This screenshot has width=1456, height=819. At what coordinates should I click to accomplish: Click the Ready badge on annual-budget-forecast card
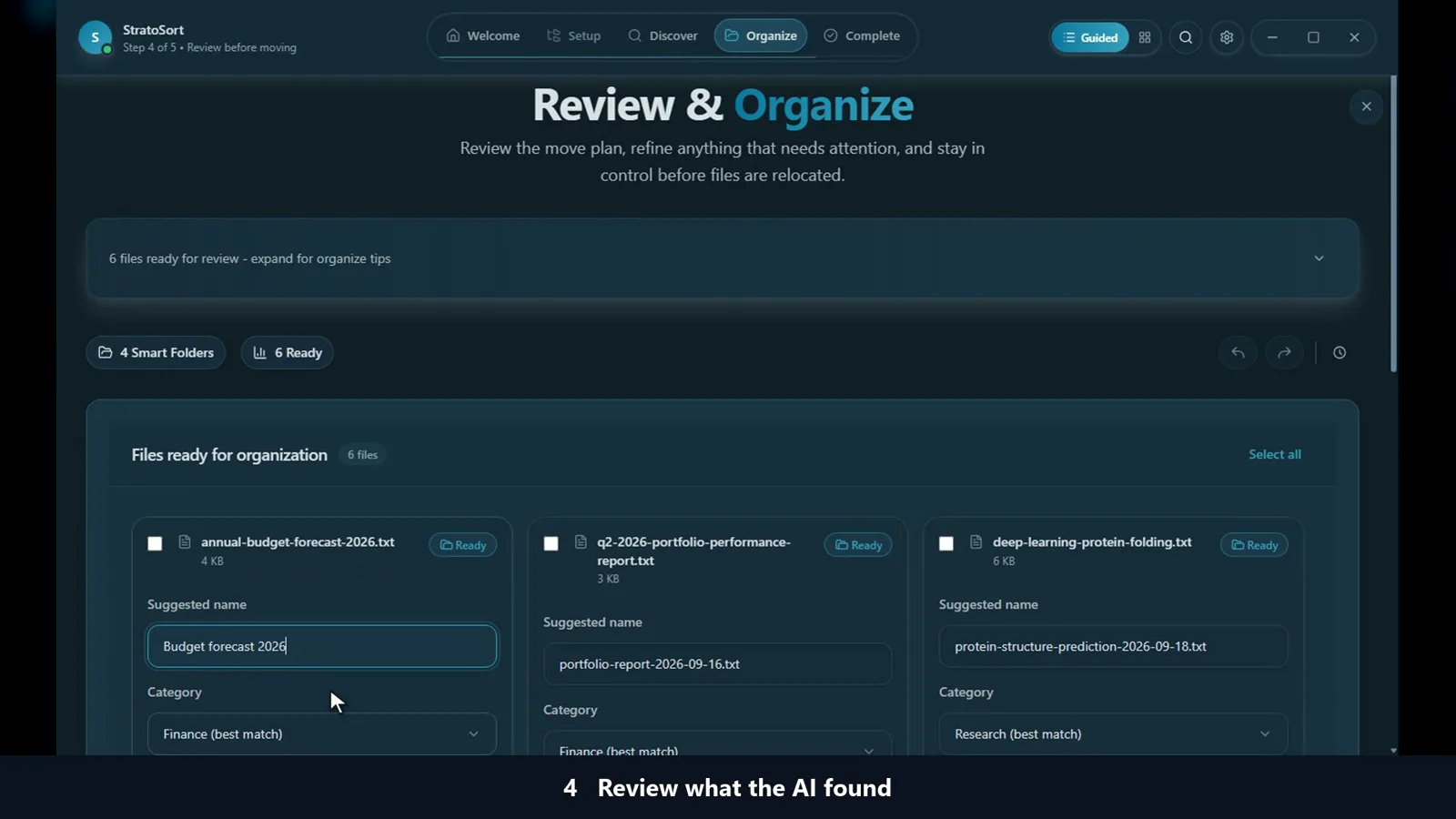[x=462, y=545]
